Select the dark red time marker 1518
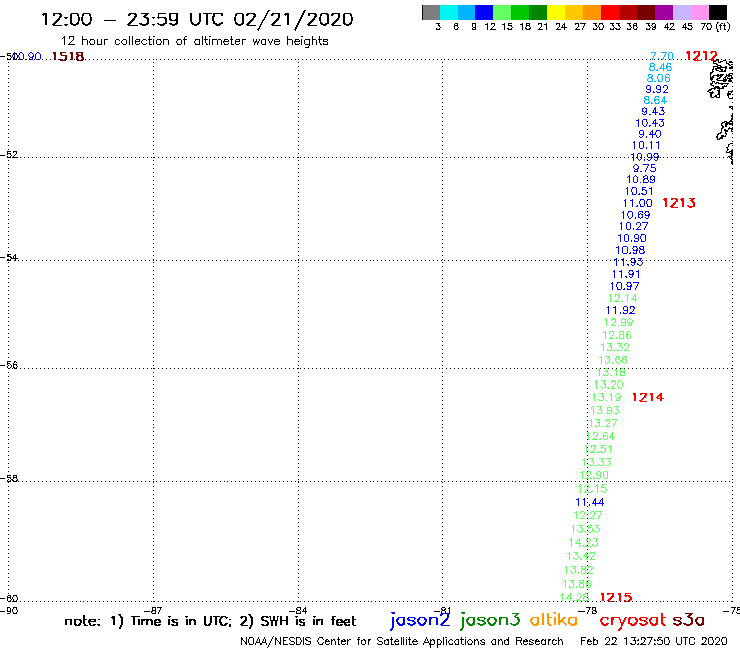Image resolution: width=740 pixels, height=650 pixels. pos(67,57)
